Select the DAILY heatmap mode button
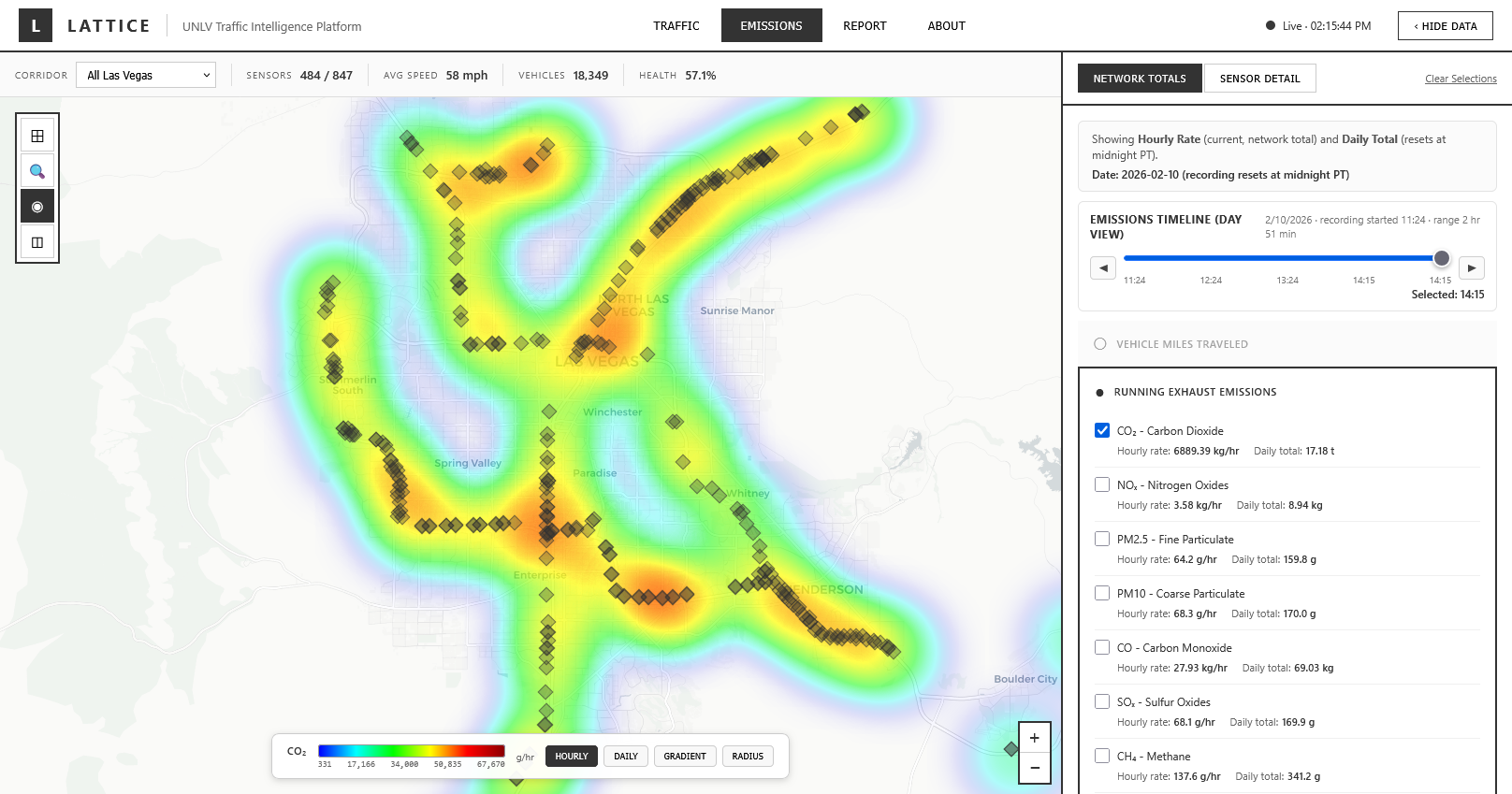This screenshot has height=794, width=1512. [x=626, y=756]
